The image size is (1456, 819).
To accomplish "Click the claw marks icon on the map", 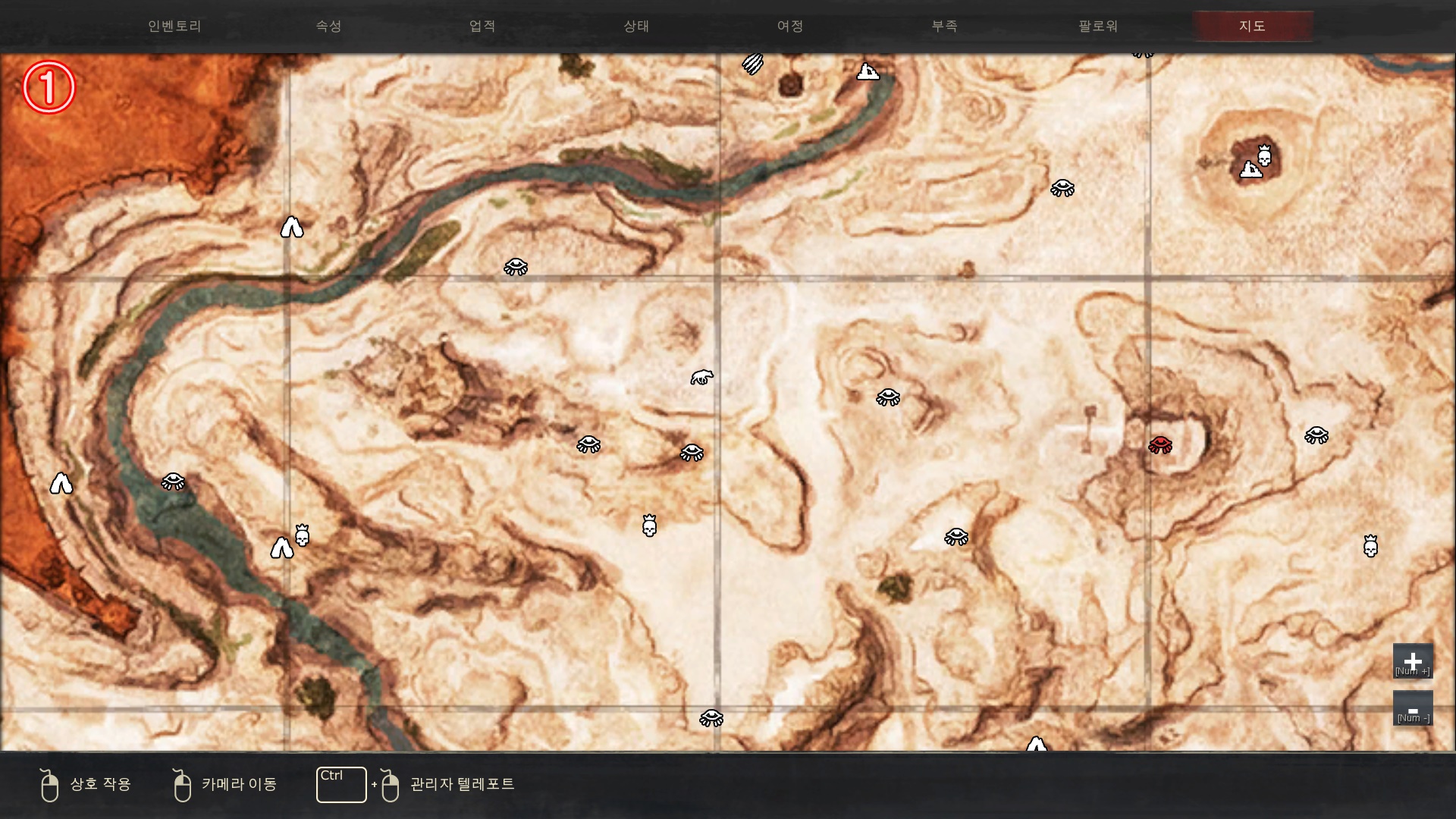I will [752, 64].
